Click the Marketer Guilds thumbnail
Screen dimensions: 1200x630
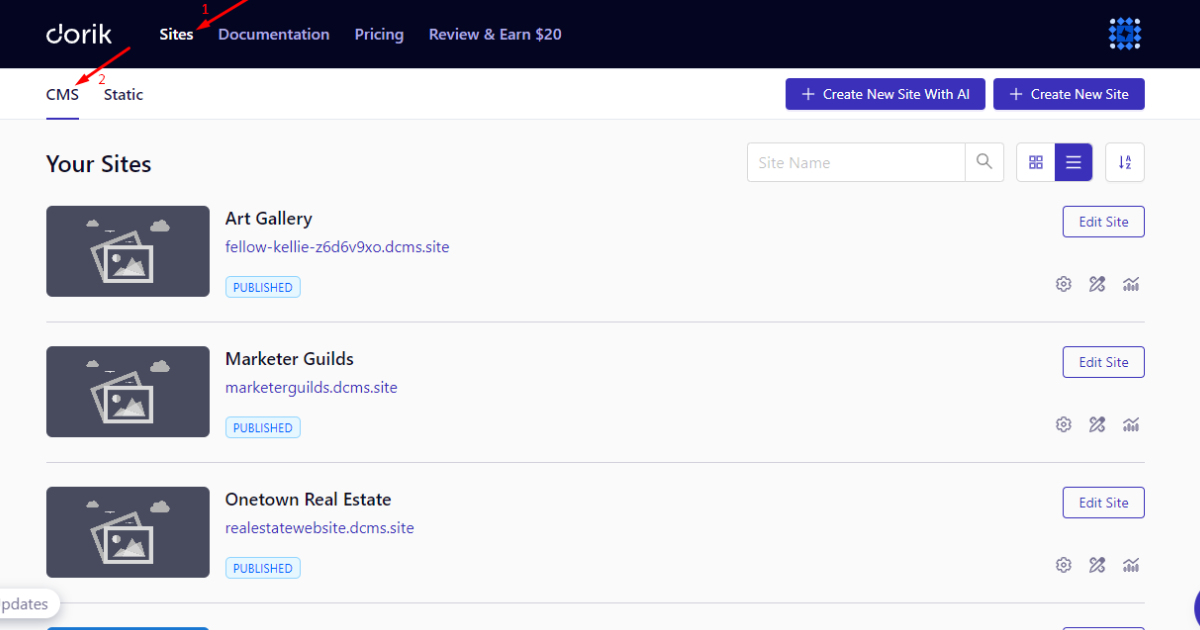coord(128,392)
